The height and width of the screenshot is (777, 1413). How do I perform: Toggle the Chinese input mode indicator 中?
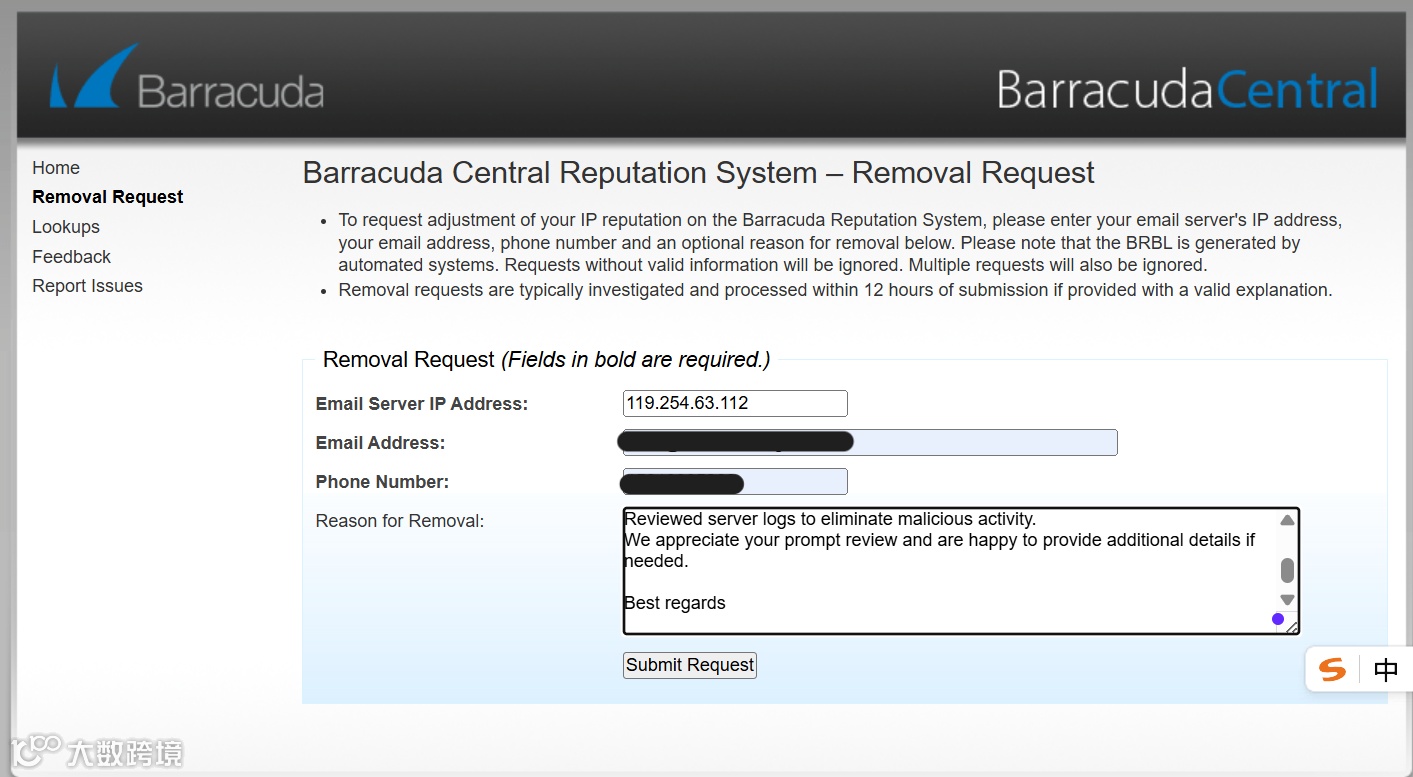(1386, 669)
